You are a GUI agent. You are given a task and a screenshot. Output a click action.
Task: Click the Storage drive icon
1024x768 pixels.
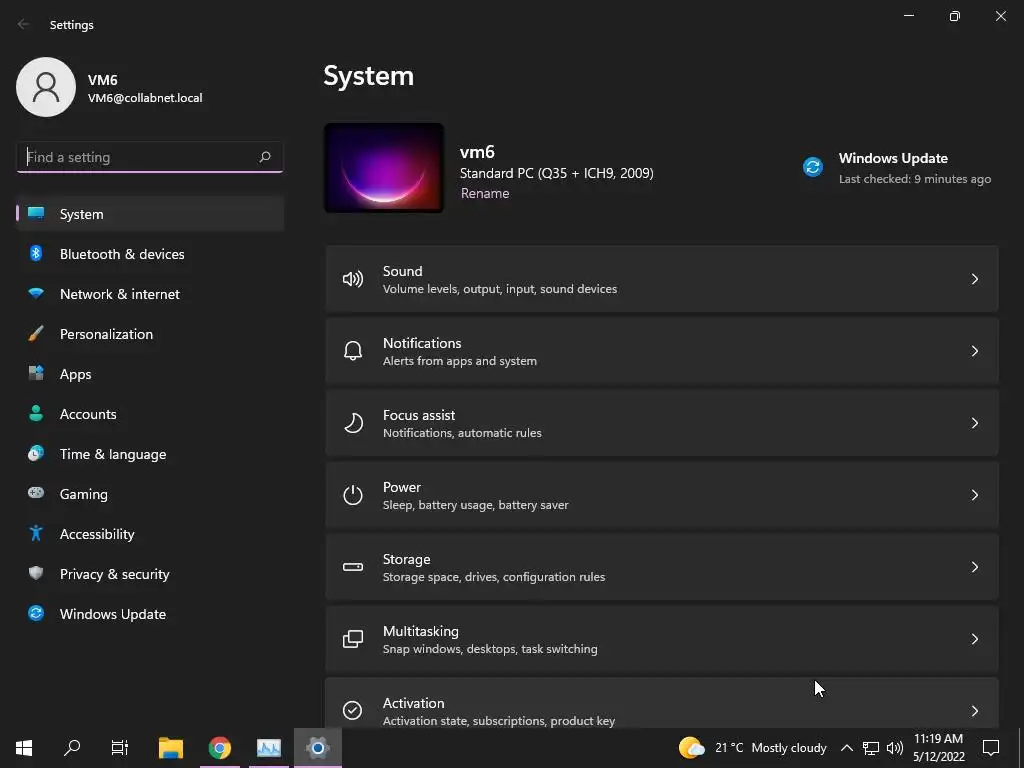pyautogui.click(x=353, y=567)
